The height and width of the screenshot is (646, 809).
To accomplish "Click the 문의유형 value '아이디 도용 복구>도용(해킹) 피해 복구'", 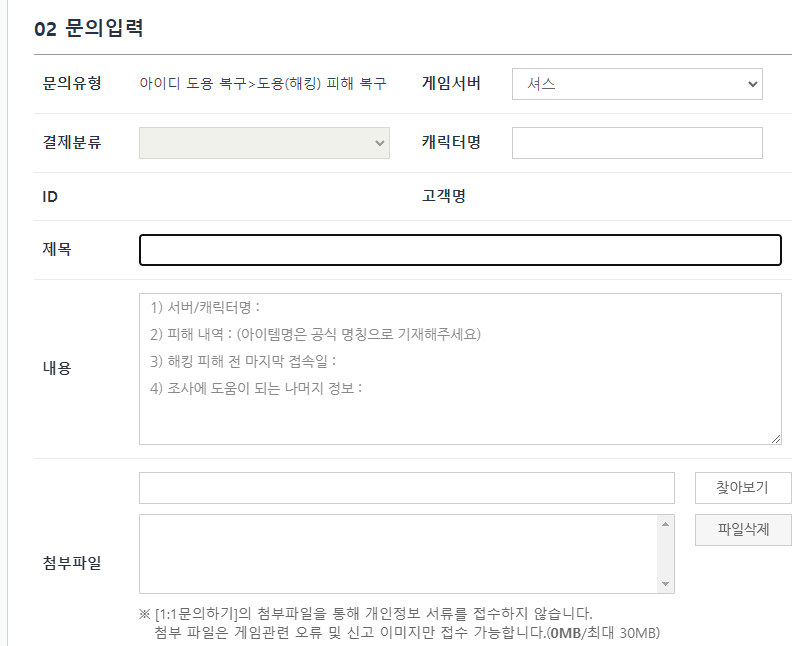I will tap(263, 84).
